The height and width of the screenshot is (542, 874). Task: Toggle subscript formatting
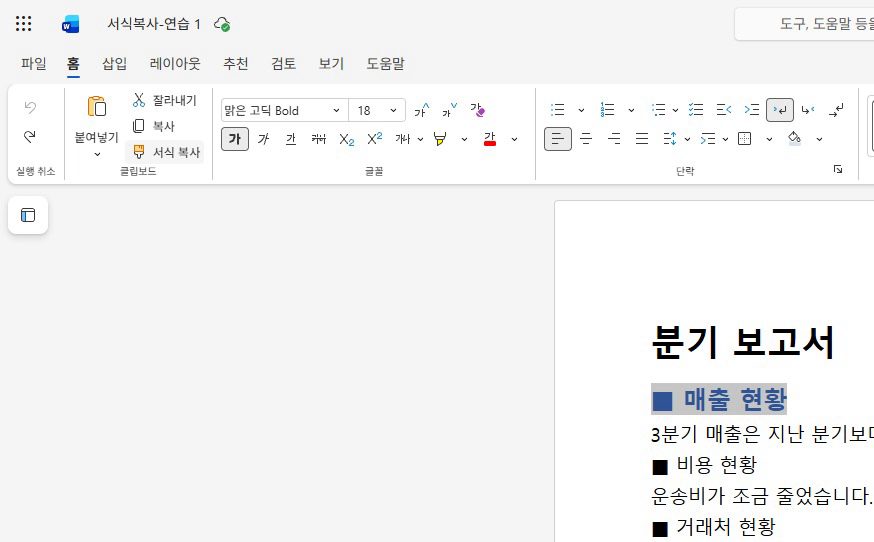pyautogui.click(x=346, y=139)
